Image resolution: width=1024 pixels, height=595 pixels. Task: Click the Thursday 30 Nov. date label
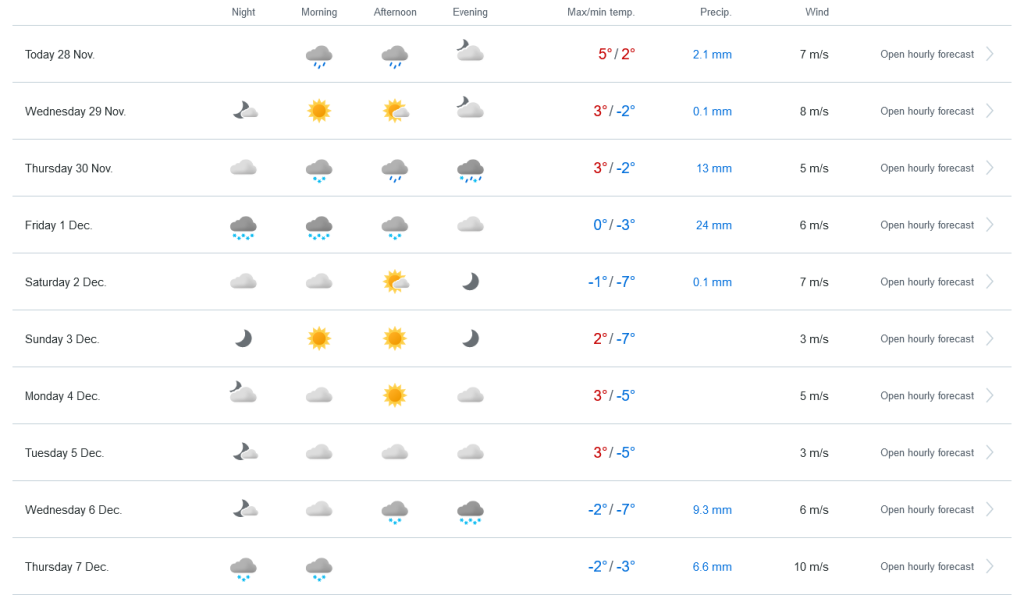[x=69, y=168]
